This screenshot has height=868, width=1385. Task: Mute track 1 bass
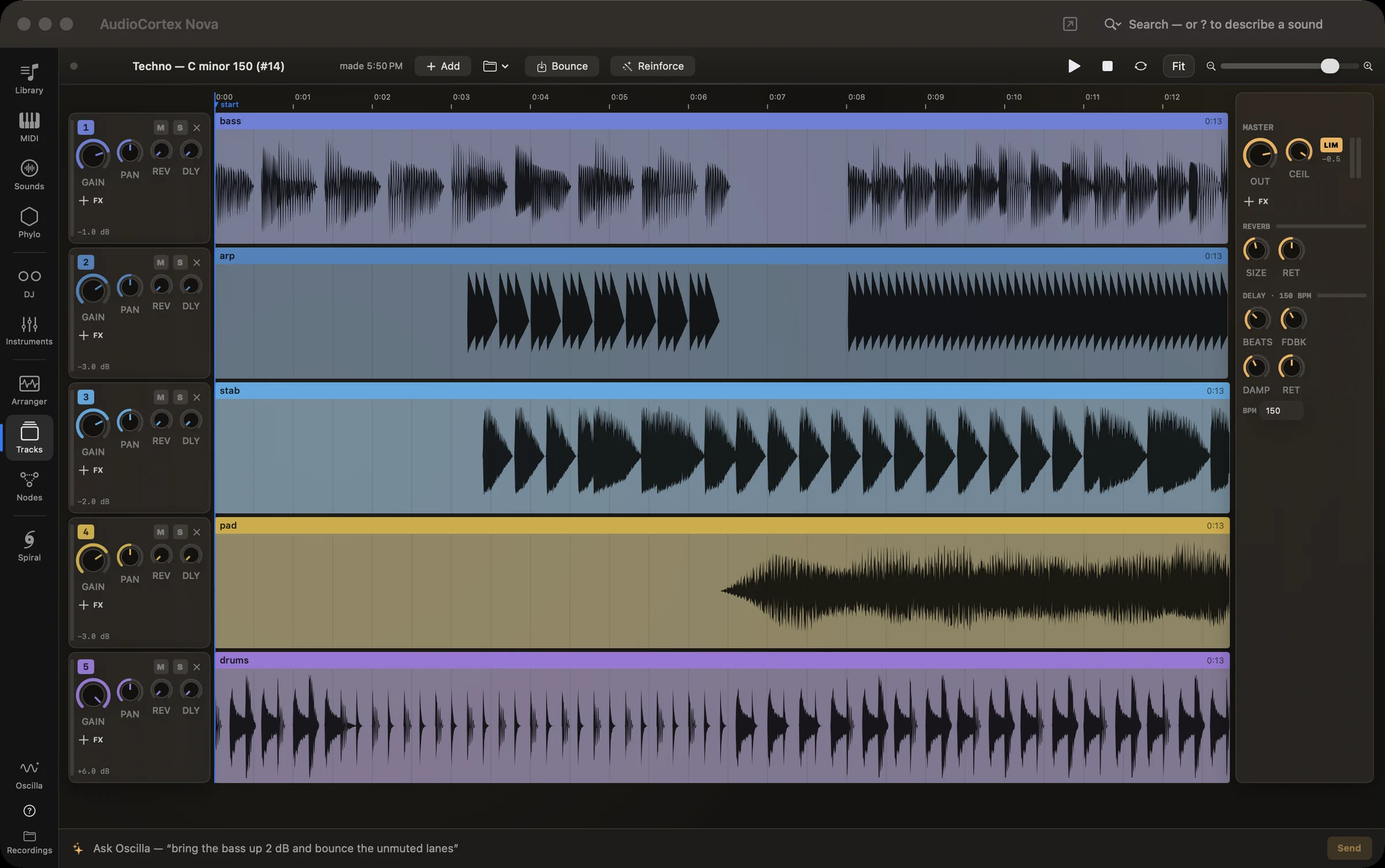pos(160,128)
